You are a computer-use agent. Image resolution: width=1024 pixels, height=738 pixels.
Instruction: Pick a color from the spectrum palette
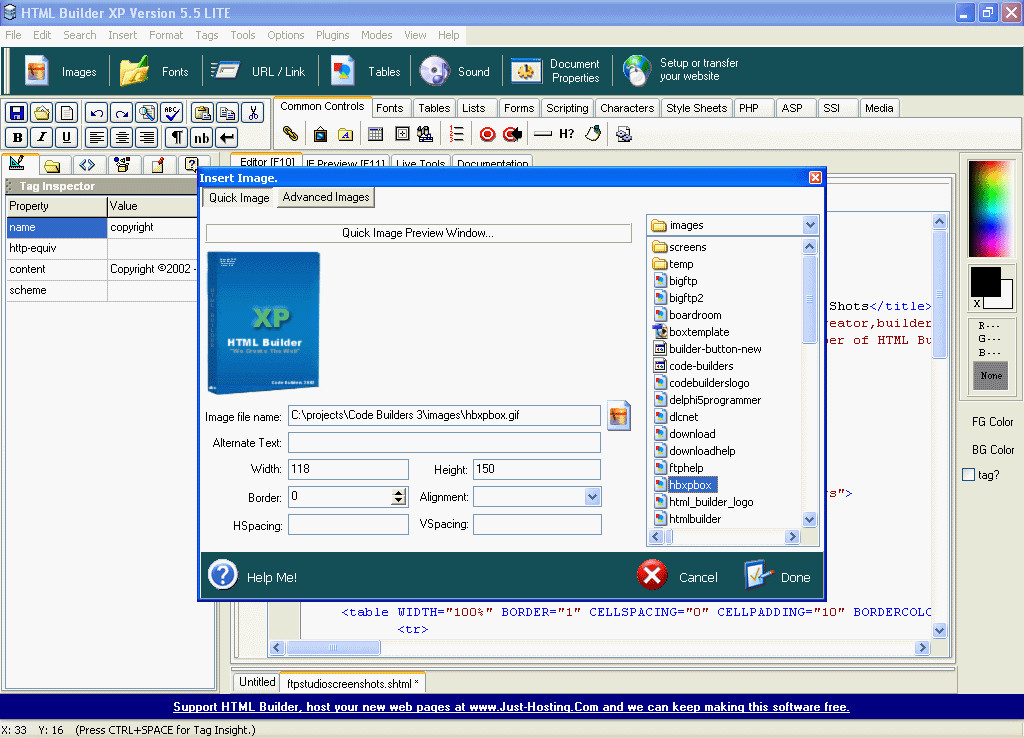pyautogui.click(x=991, y=208)
